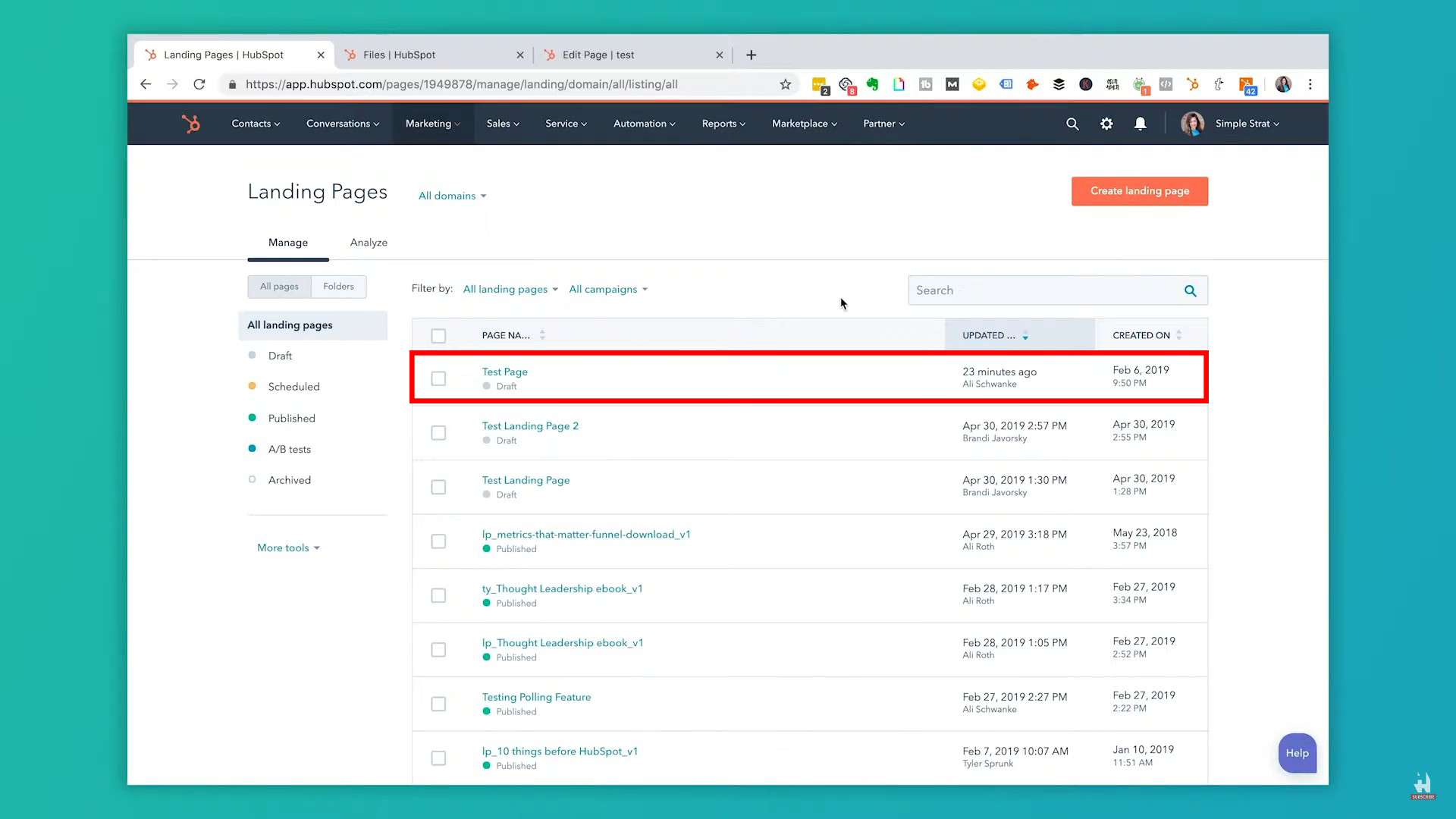The height and width of the screenshot is (819, 1456).
Task: Bookmark this page with the star icon
Action: pyautogui.click(x=786, y=84)
